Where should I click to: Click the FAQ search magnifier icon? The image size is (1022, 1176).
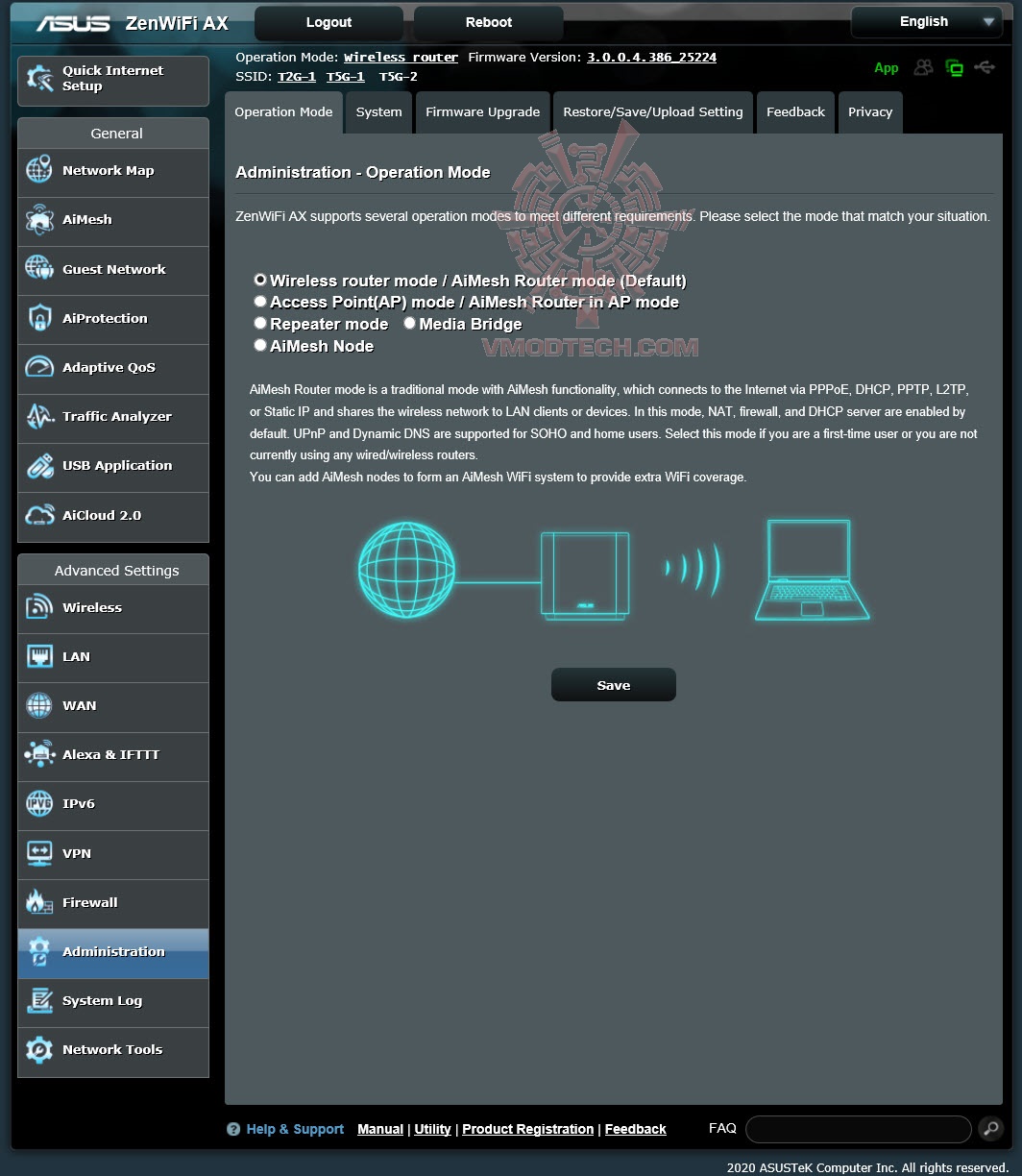pyautogui.click(x=989, y=1129)
